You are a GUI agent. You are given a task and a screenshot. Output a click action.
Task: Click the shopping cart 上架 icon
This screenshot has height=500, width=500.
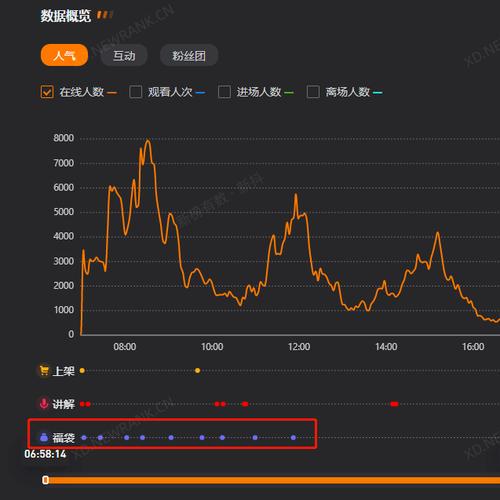tap(44, 371)
